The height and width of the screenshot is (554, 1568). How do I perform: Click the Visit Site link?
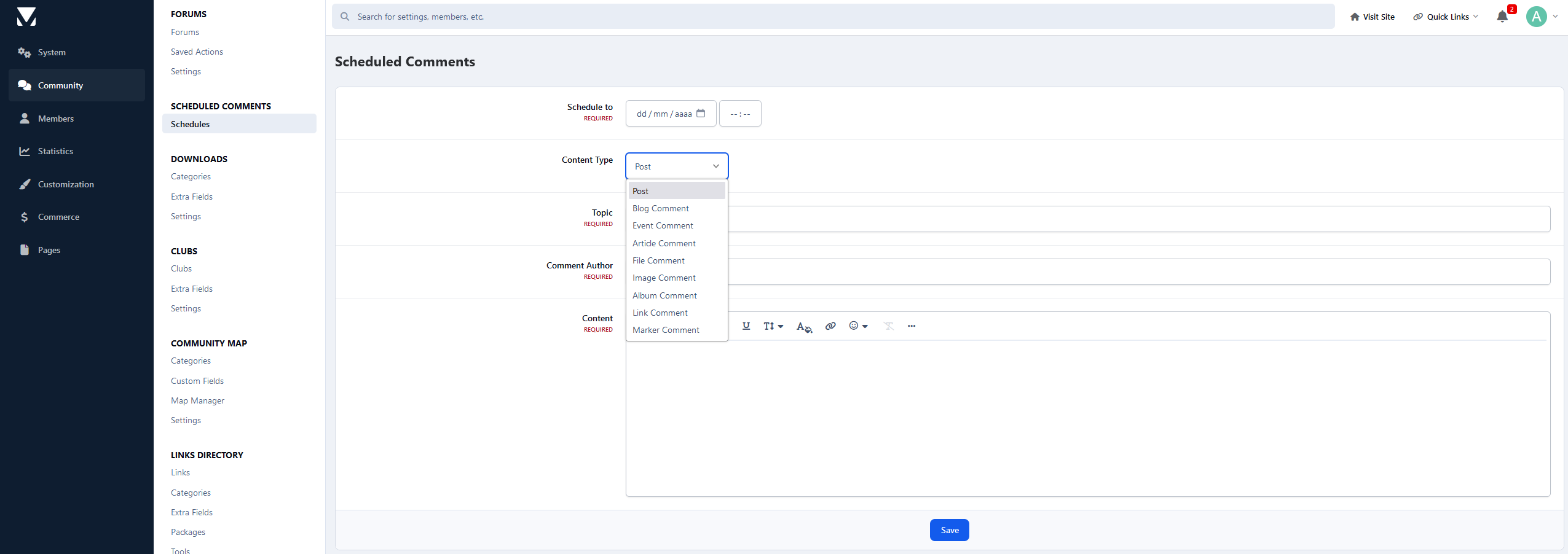1372,17
